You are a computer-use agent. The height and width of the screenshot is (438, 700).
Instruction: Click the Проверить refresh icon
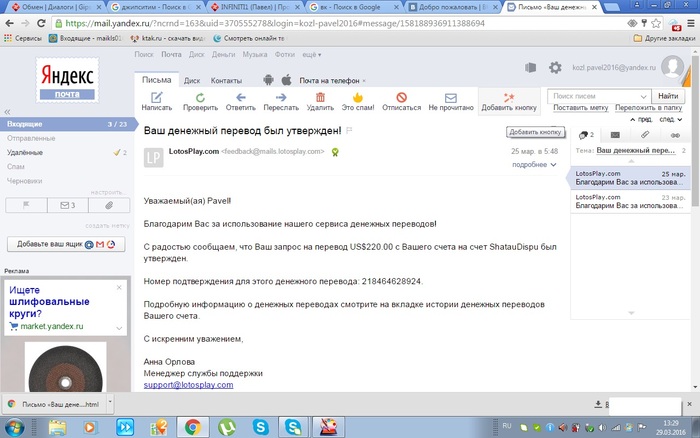click(x=200, y=97)
